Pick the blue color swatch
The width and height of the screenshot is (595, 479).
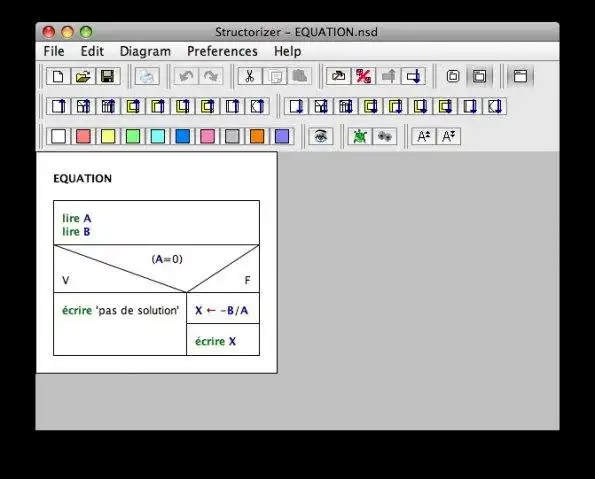coord(183,136)
